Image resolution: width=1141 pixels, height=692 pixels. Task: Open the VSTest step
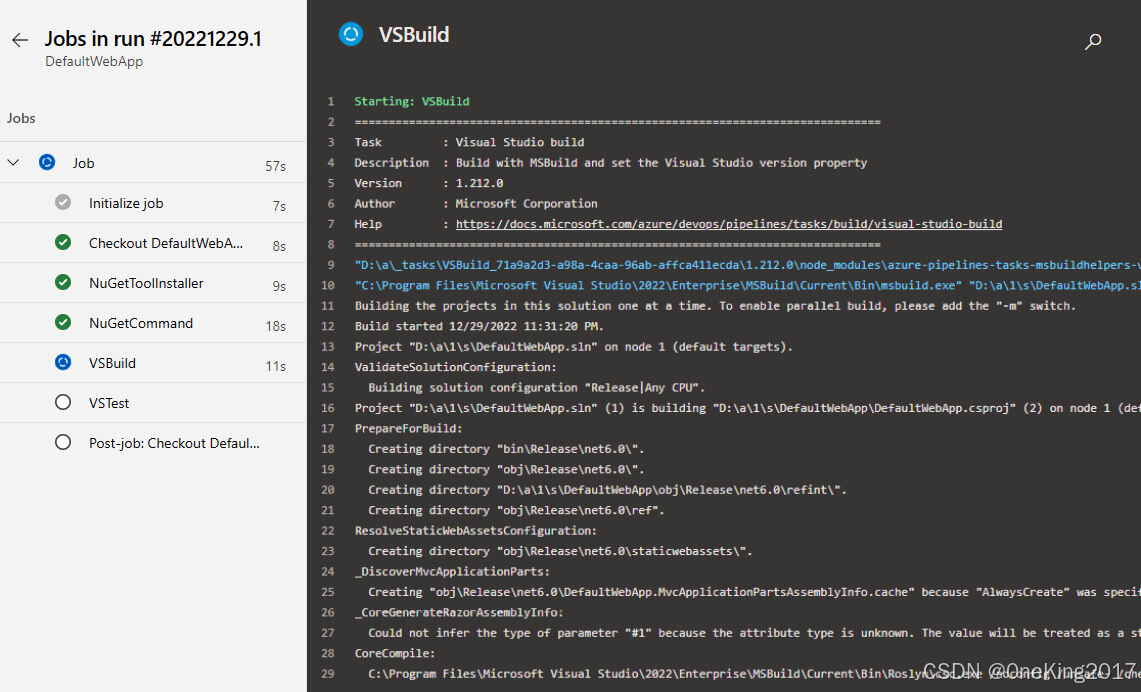point(153,402)
